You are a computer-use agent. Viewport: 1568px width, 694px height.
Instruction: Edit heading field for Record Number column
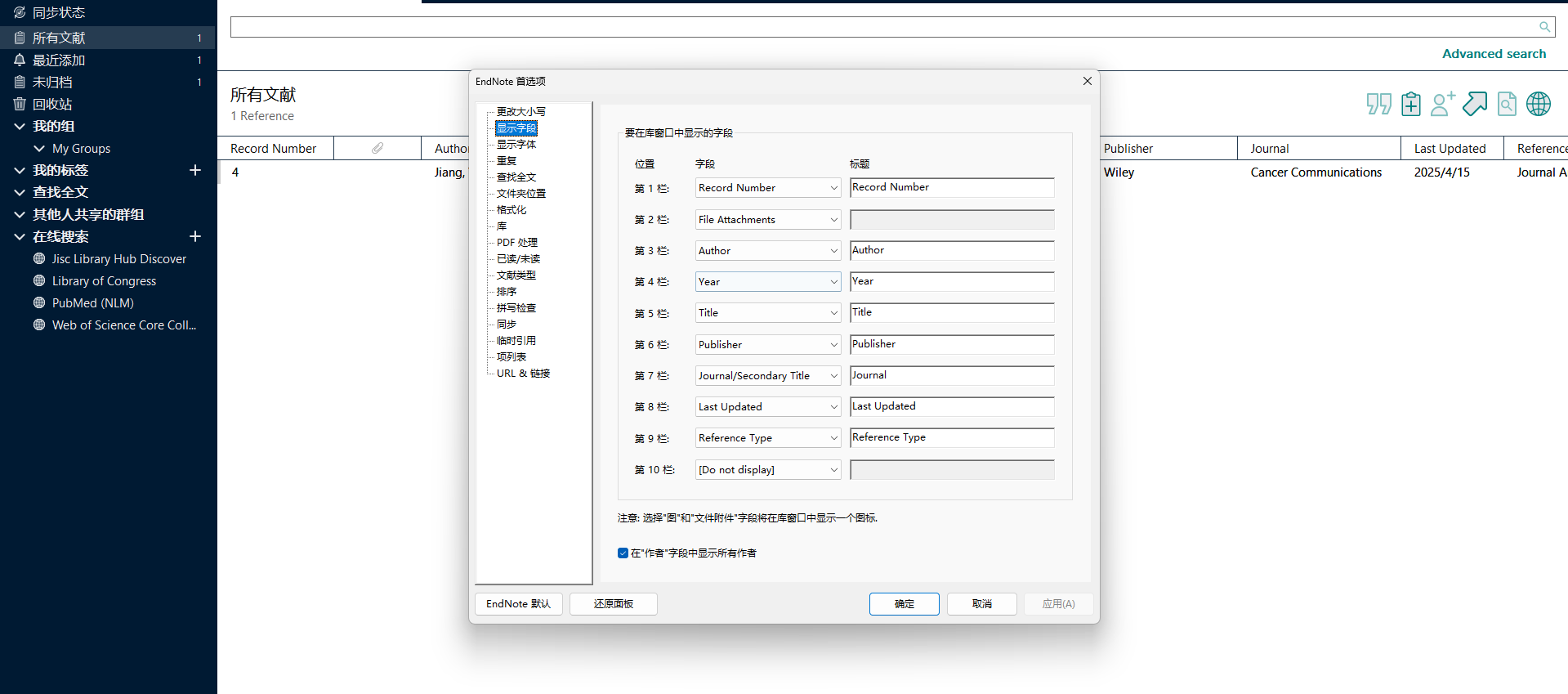[952, 187]
